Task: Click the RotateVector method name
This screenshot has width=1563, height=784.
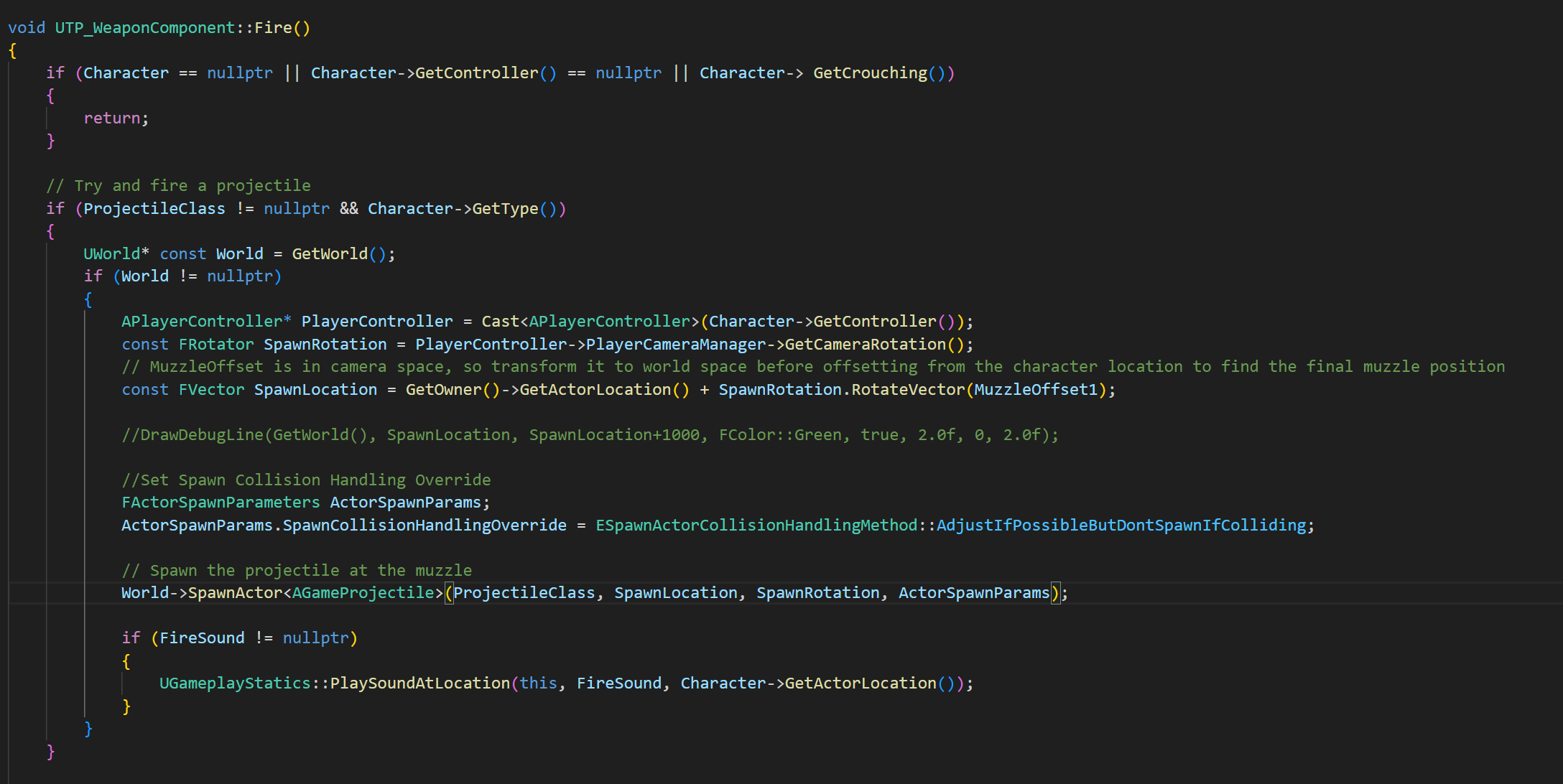Action: (x=908, y=390)
